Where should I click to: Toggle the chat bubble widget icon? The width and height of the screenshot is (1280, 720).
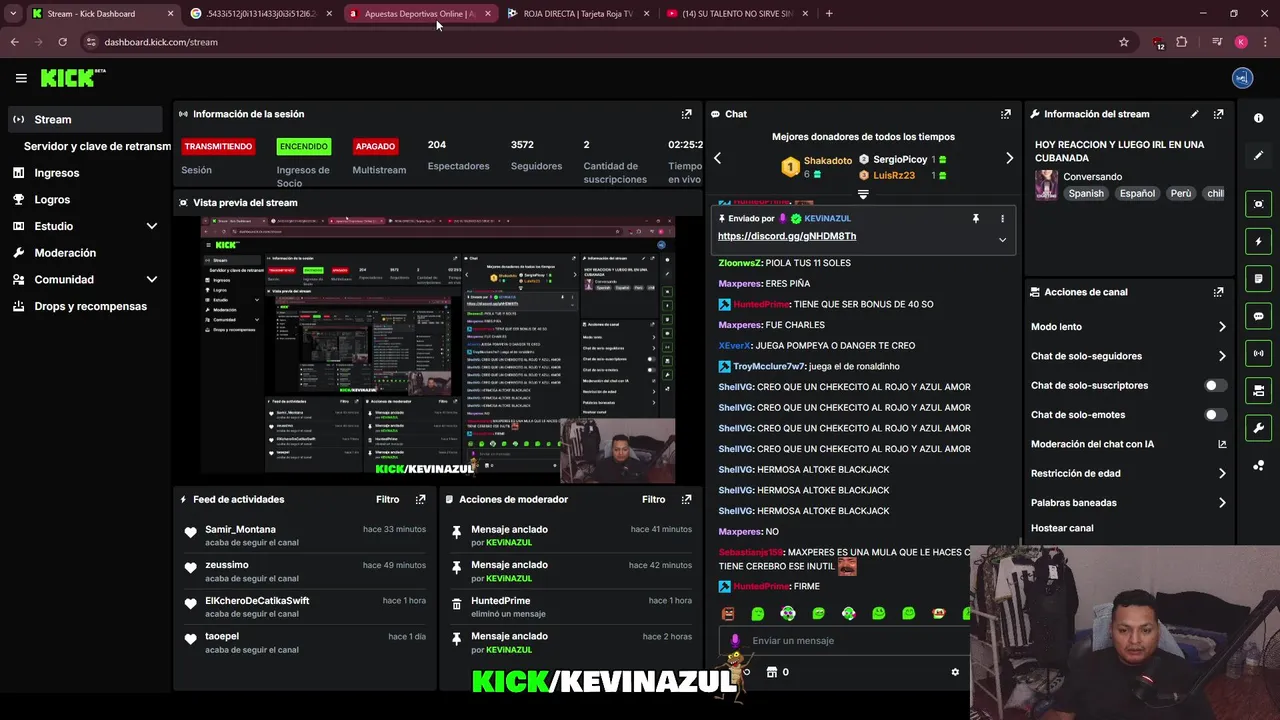tap(1258, 316)
